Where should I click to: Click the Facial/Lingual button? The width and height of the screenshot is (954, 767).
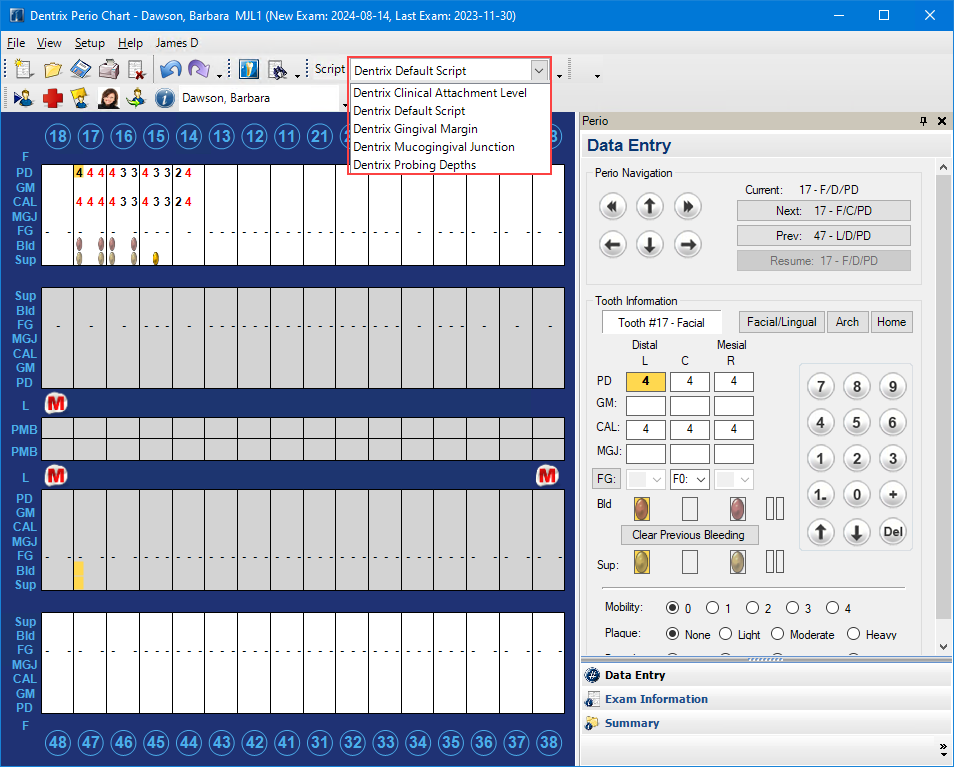(781, 322)
